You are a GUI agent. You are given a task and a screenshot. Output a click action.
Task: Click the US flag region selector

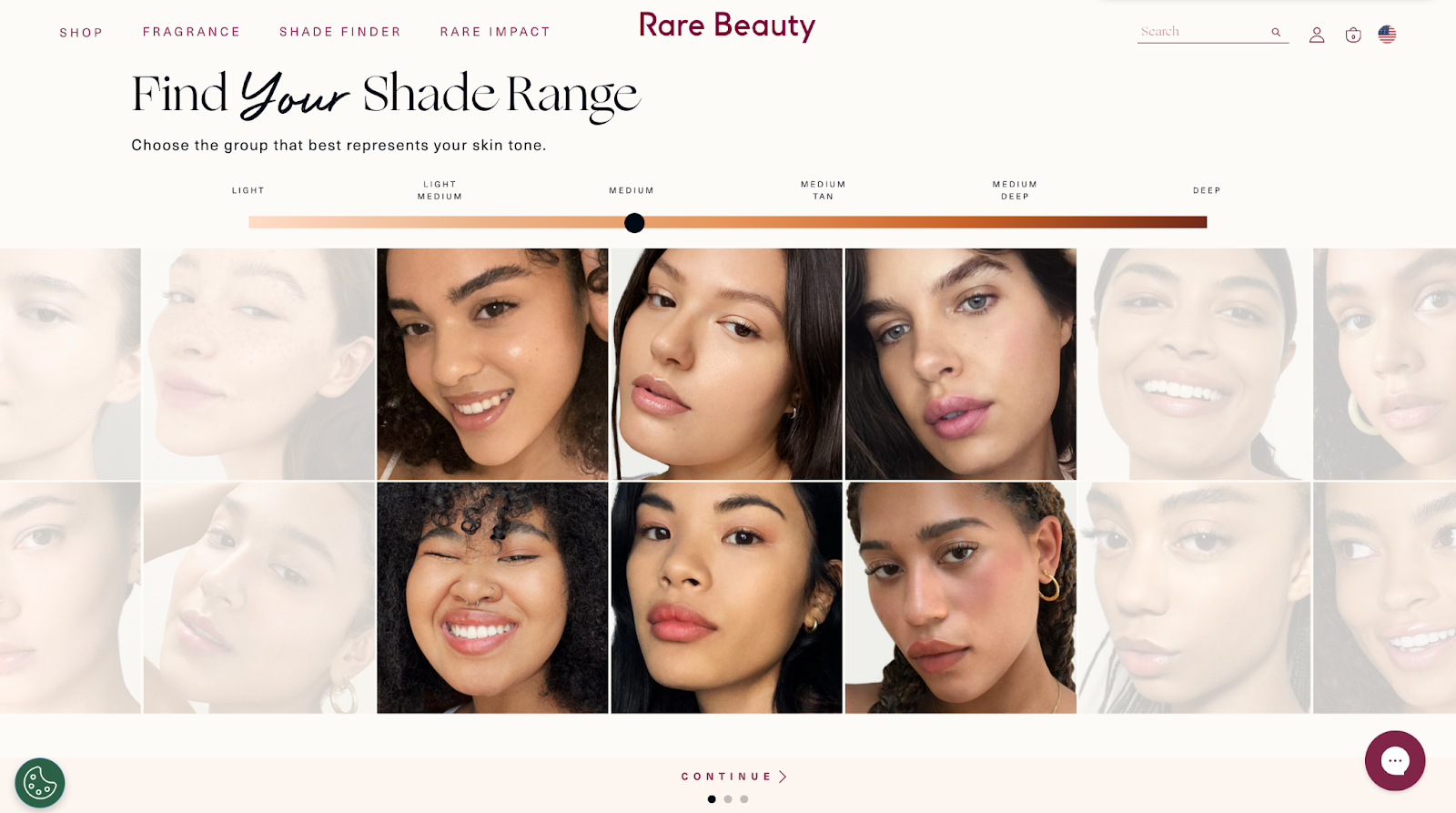pos(1387,34)
